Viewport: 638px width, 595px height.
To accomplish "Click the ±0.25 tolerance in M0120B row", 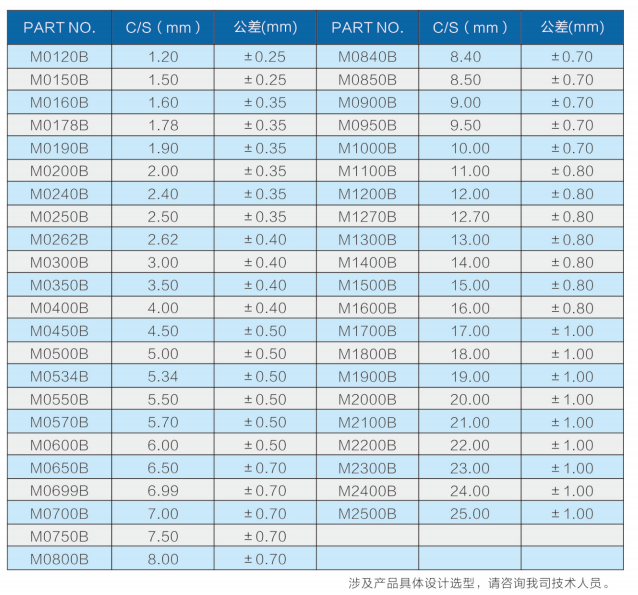I will pos(265,57).
